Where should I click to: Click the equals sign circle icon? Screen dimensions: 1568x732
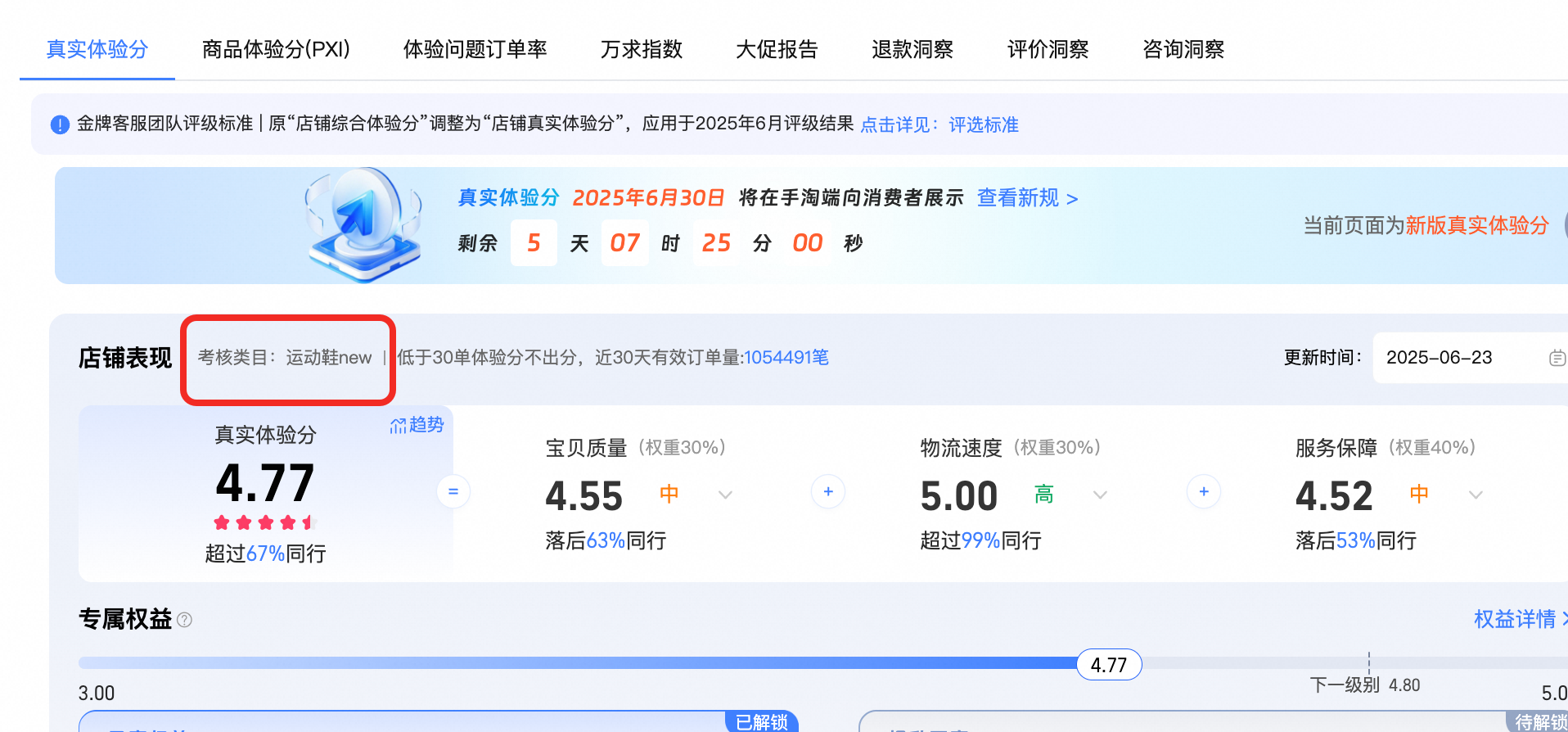pyautogui.click(x=453, y=491)
